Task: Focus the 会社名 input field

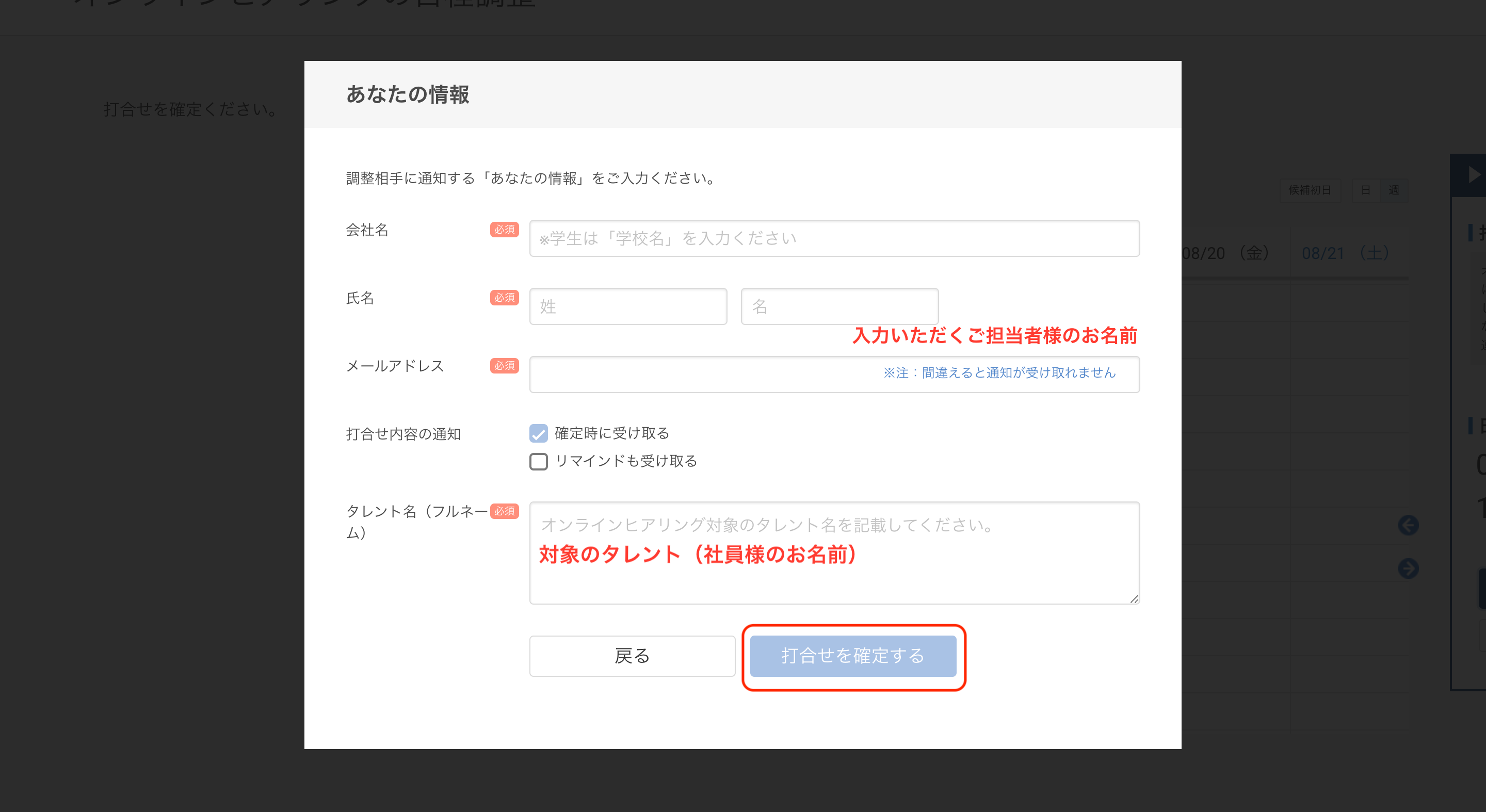Action: pos(834,238)
